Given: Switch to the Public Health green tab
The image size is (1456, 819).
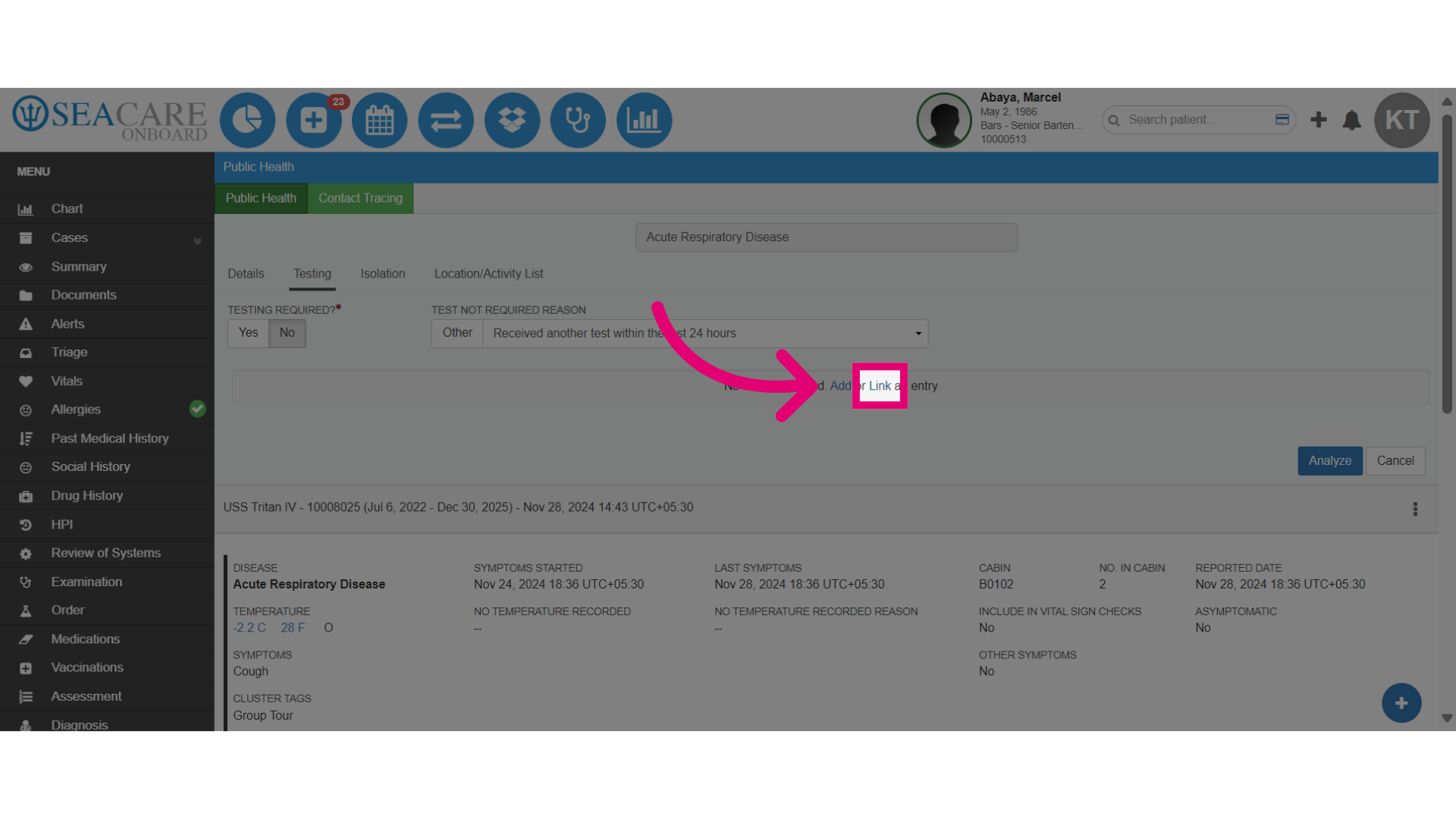Looking at the screenshot, I should (x=261, y=198).
